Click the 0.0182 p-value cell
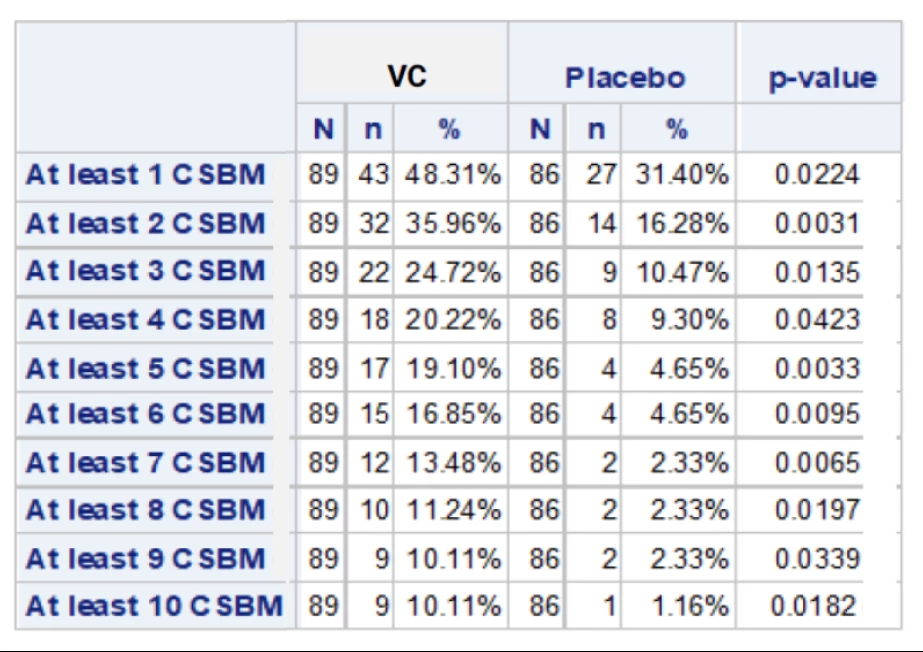923x652 pixels. point(813,606)
